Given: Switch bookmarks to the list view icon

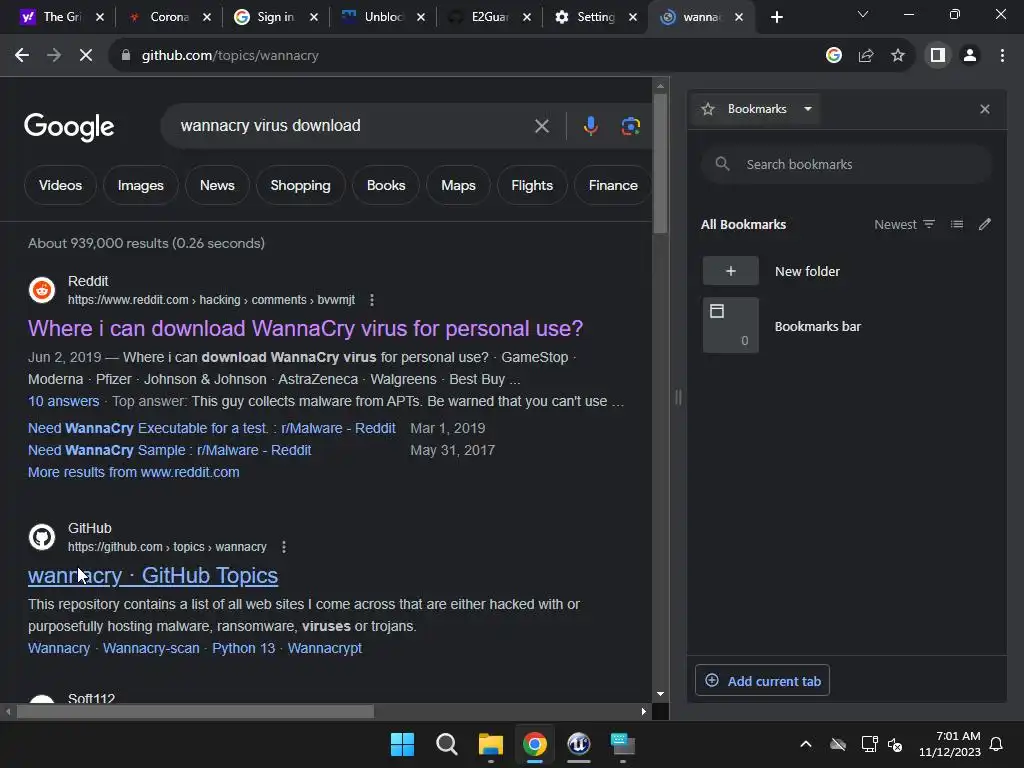Looking at the screenshot, I should point(957,225).
